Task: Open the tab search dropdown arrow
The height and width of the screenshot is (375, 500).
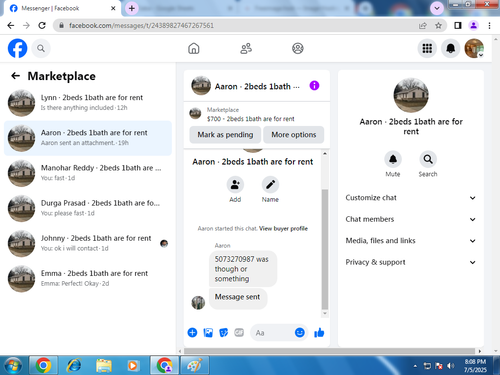Action: coord(437,8)
